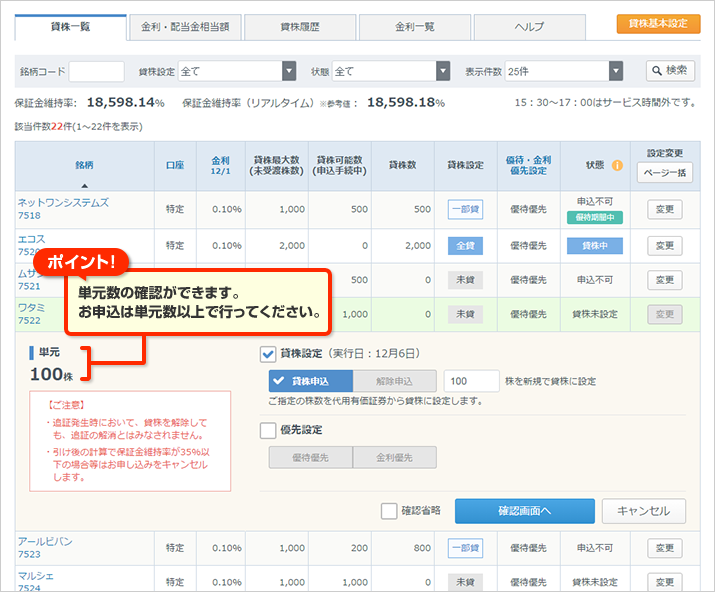Click 変更 button in the エコス row
Viewport: 715px width, 592px height.
(x=663, y=245)
